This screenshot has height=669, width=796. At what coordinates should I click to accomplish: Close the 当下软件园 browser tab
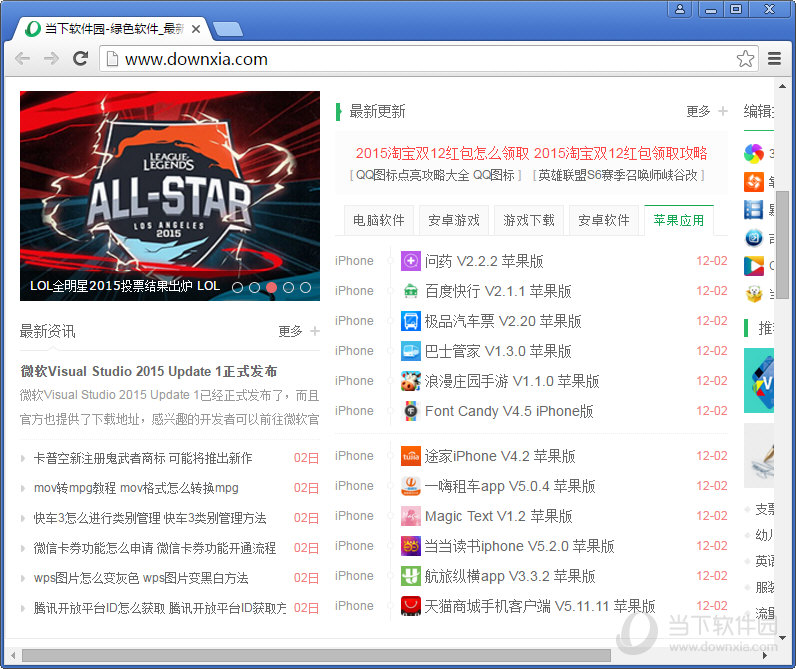pyautogui.click(x=195, y=29)
